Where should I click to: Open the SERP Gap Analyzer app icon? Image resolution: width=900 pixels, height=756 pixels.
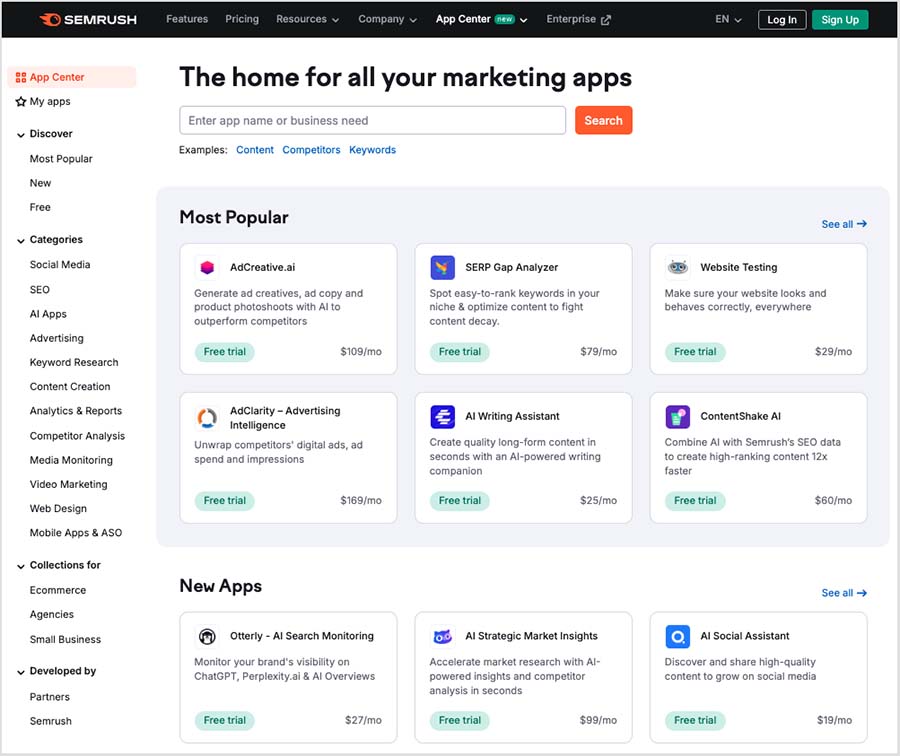click(443, 267)
